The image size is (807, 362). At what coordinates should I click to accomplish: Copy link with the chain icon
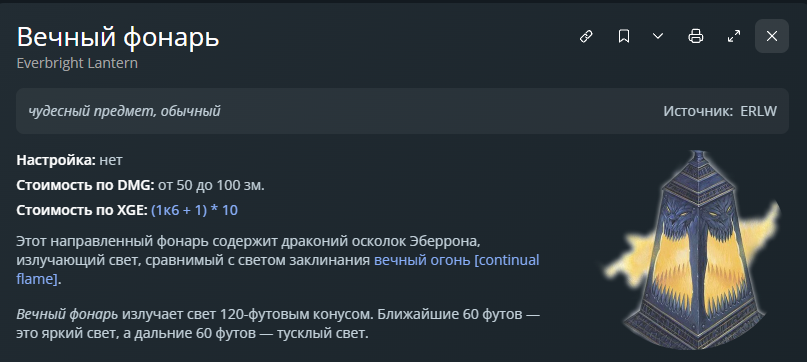coord(586,36)
